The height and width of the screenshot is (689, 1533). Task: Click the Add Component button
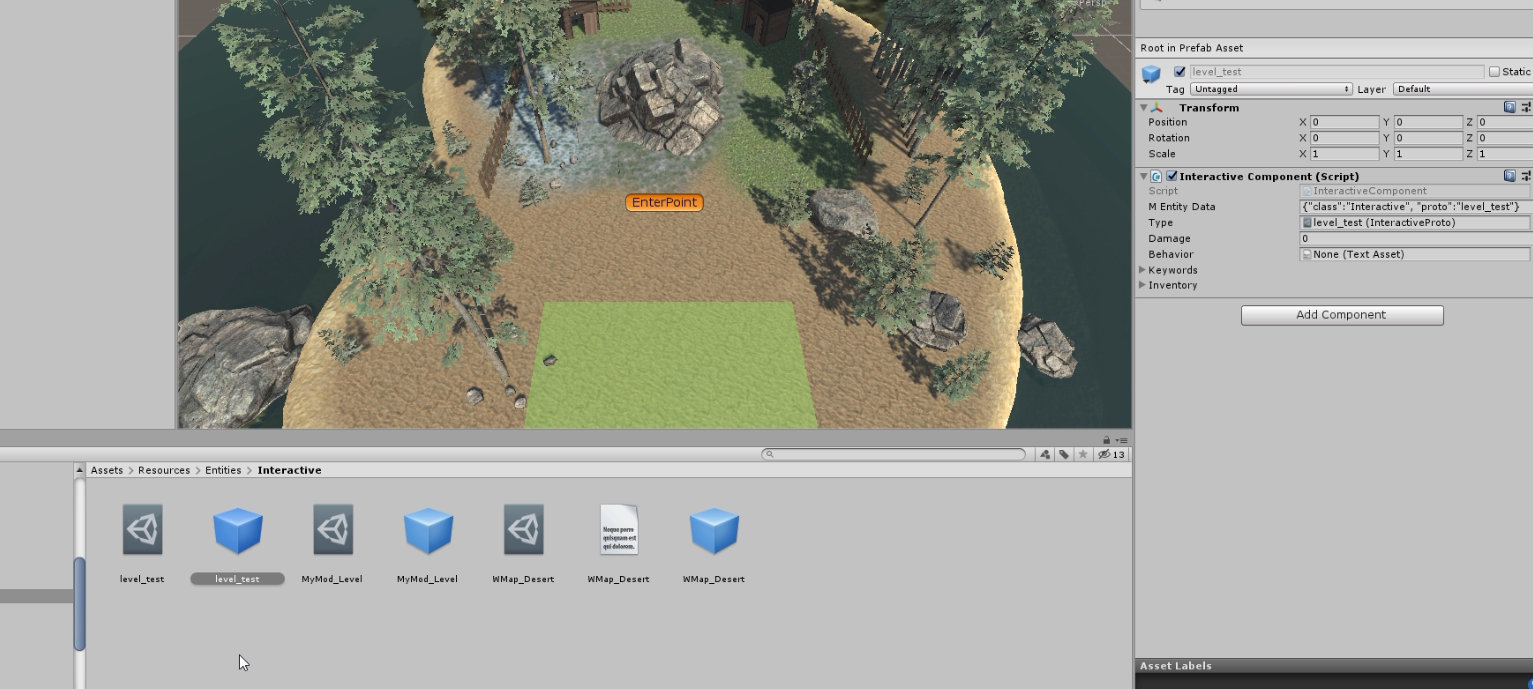(1342, 315)
